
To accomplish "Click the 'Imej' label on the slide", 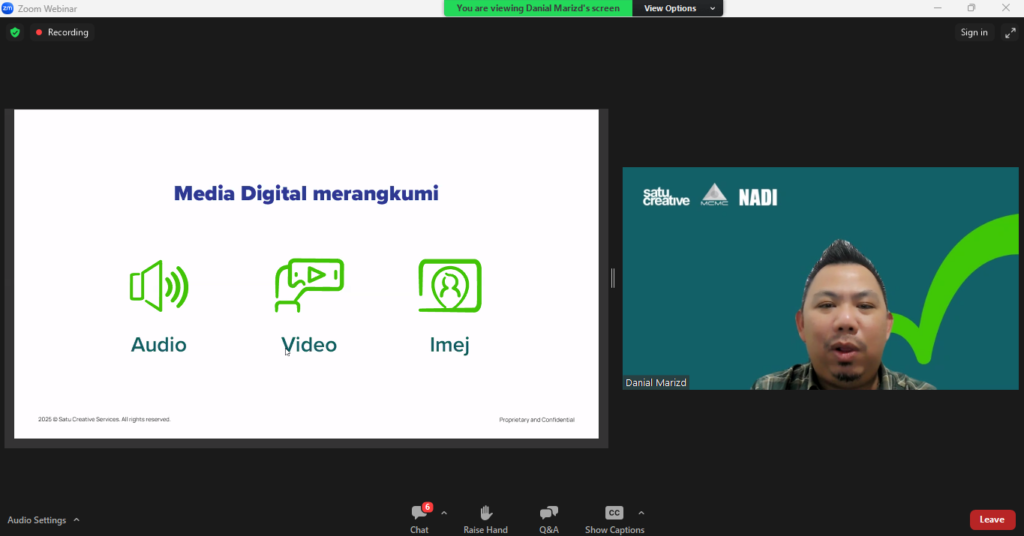I will pyautogui.click(x=449, y=345).
